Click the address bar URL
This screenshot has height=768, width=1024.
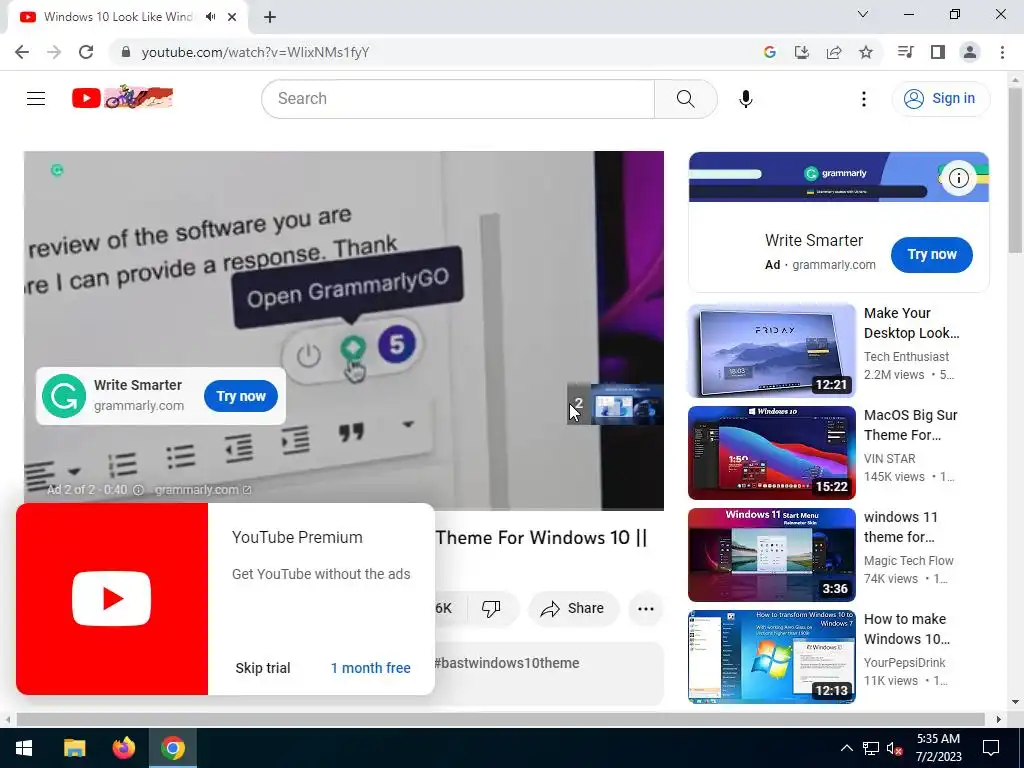pyautogui.click(x=255, y=52)
